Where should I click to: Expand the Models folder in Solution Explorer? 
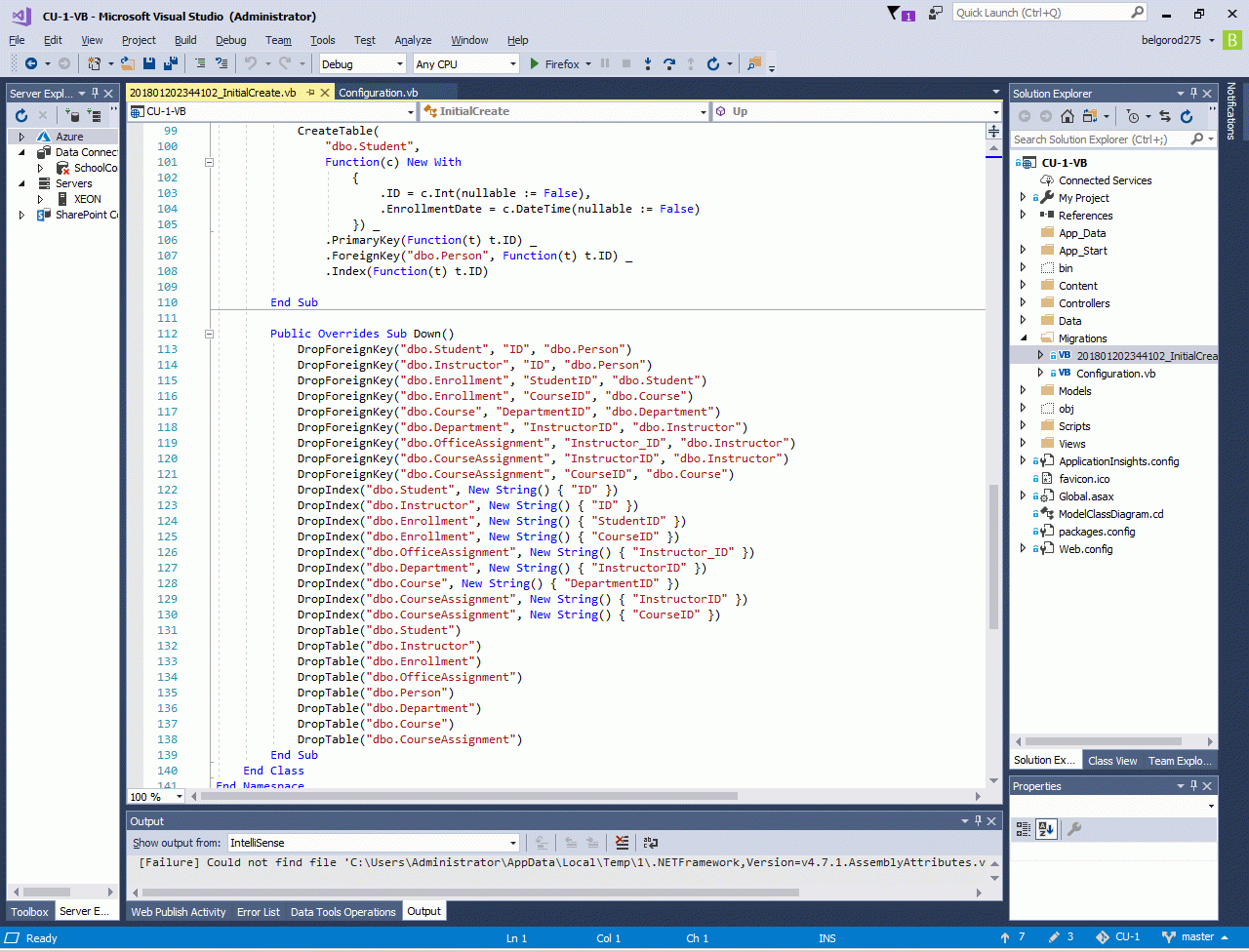pyautogui.click(x=1023, y=391)
